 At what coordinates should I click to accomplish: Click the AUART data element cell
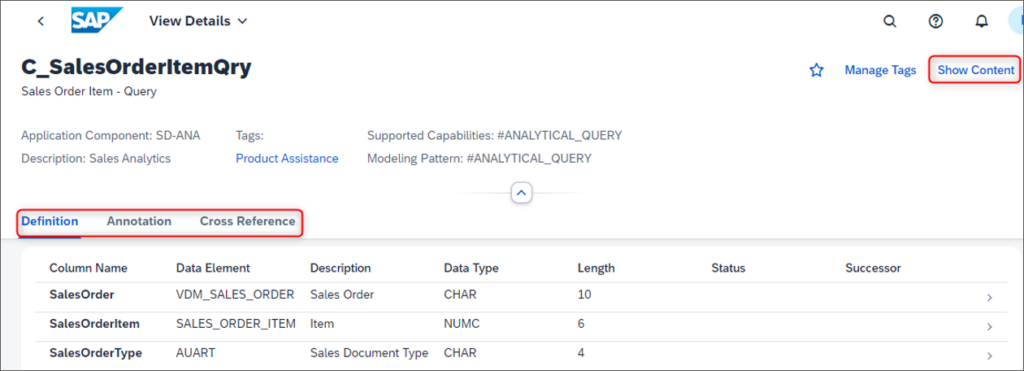pos(195,353)
